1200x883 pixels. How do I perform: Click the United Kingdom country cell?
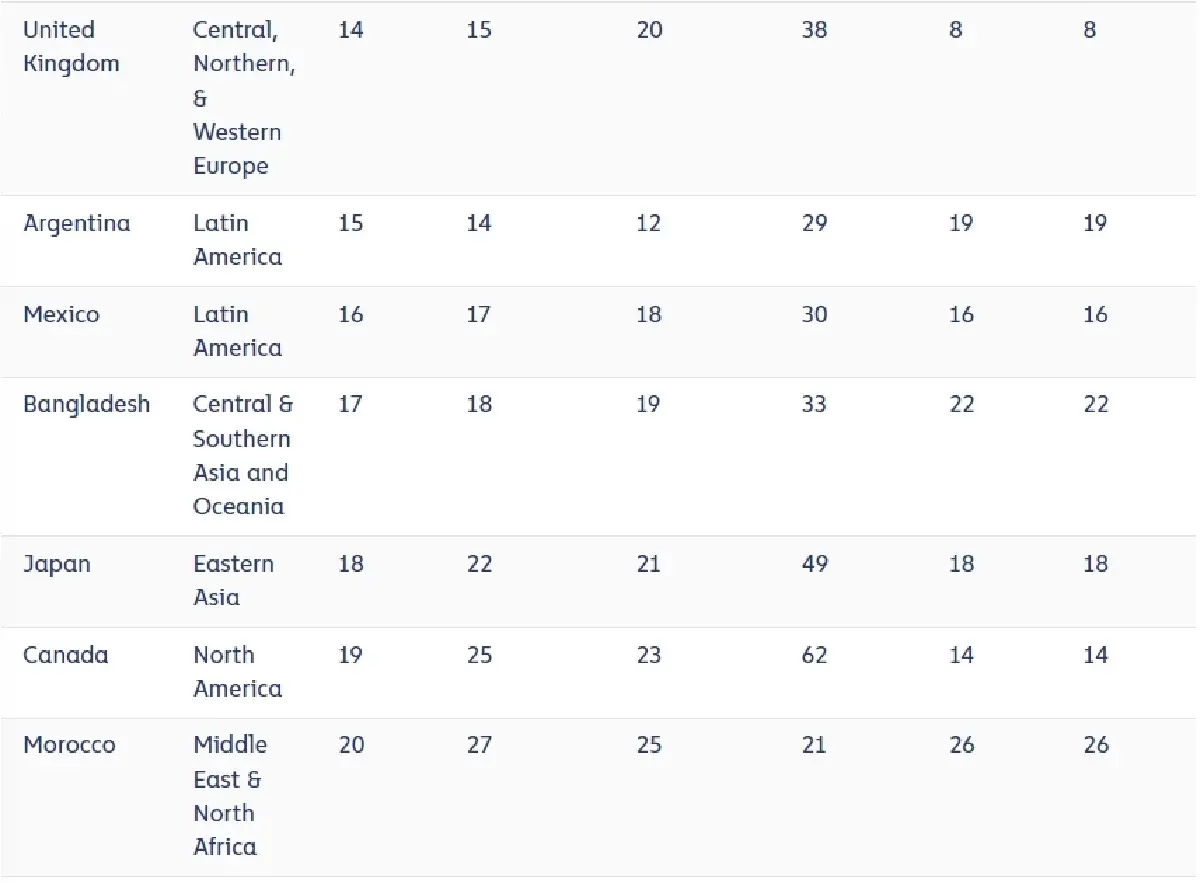click(71, 47)
